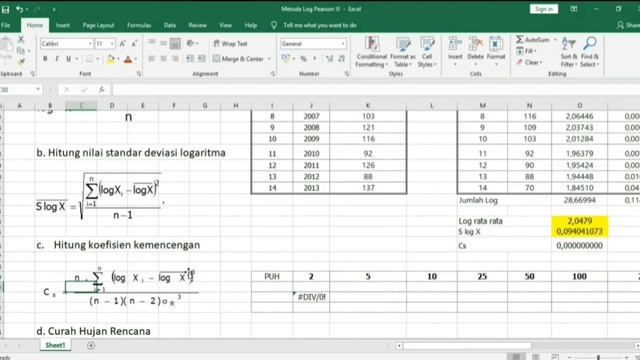Open the File tab
The height and width of the screenshot is (360, 640).
(x=6, y=25)
